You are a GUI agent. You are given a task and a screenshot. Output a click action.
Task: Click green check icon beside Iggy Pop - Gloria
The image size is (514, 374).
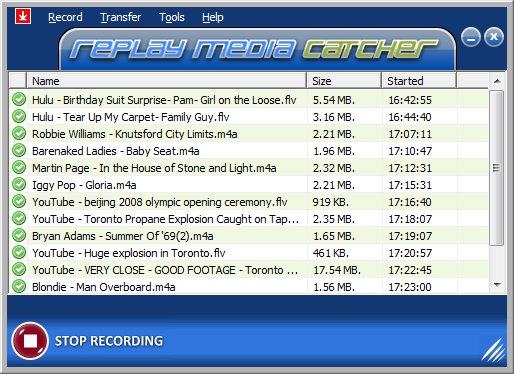tap(19, 184)
